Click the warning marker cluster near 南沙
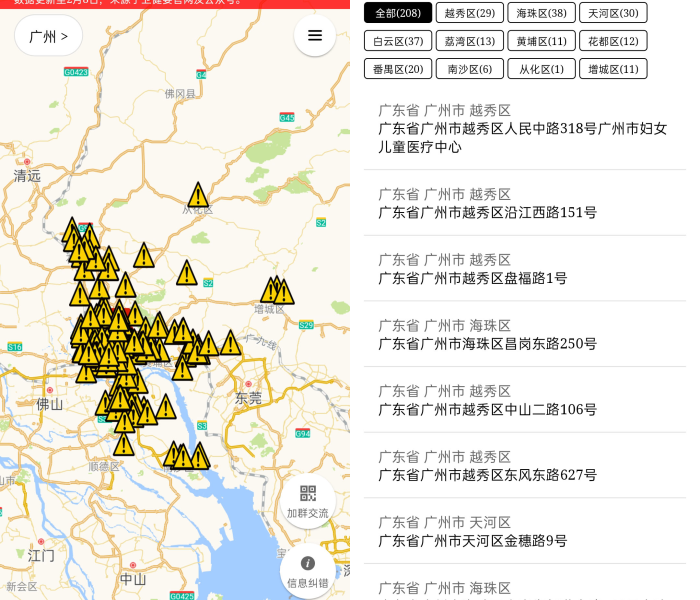The height and width of the screenshot is (600, 700). [x=186, y=456]
